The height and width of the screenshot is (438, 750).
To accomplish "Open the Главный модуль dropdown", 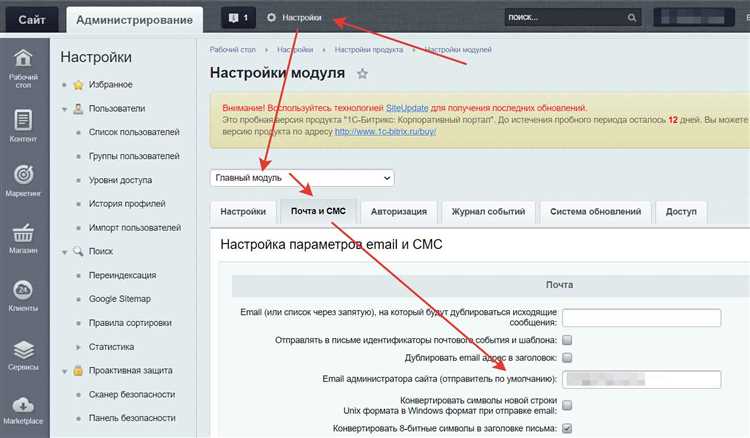I will (x=302, y=178).
